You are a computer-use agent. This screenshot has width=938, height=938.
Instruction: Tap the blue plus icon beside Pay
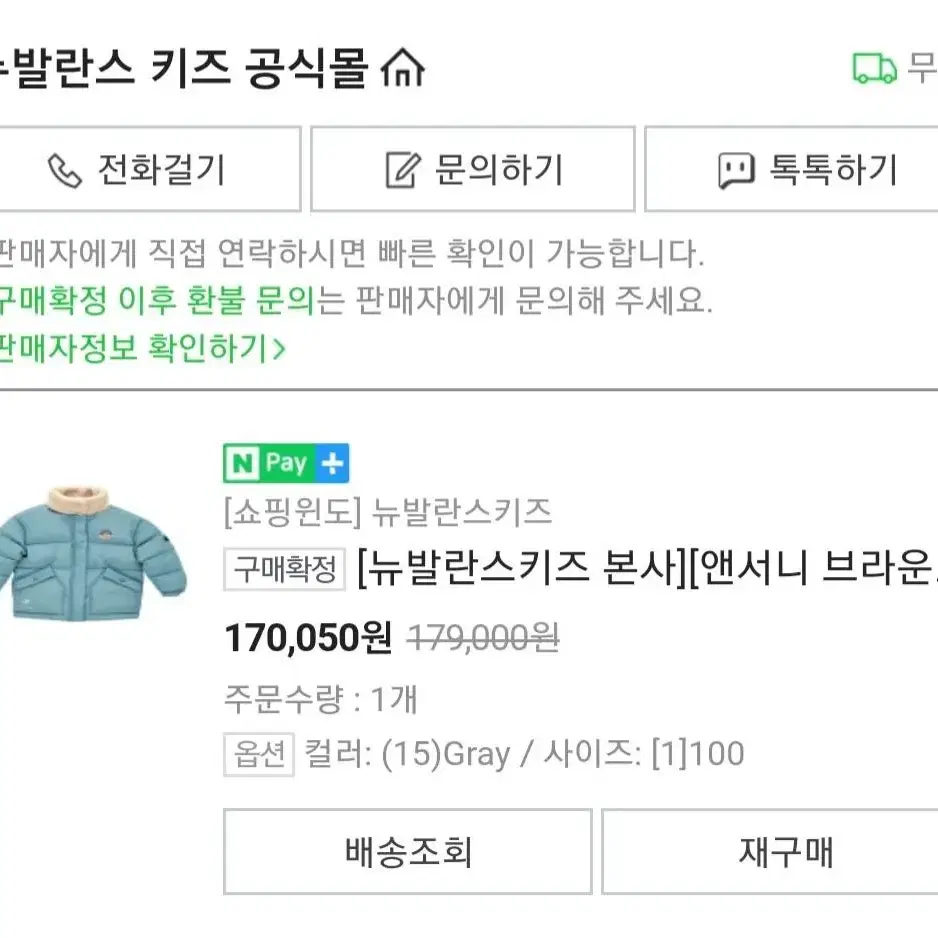coord(333,463)
